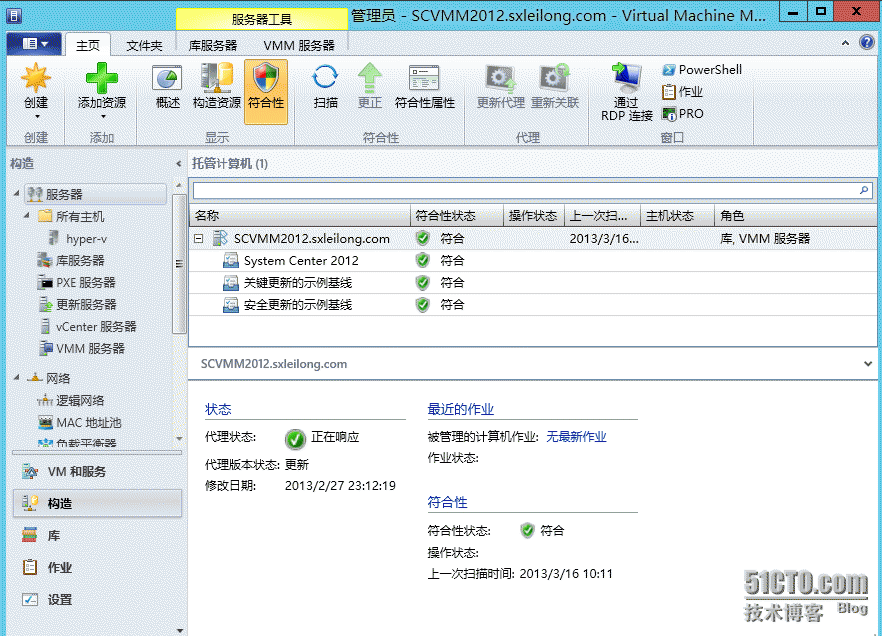Click the 更新代理 update agent icon
The width and height of the screenshot is (882, 636).
click(501, 78)
